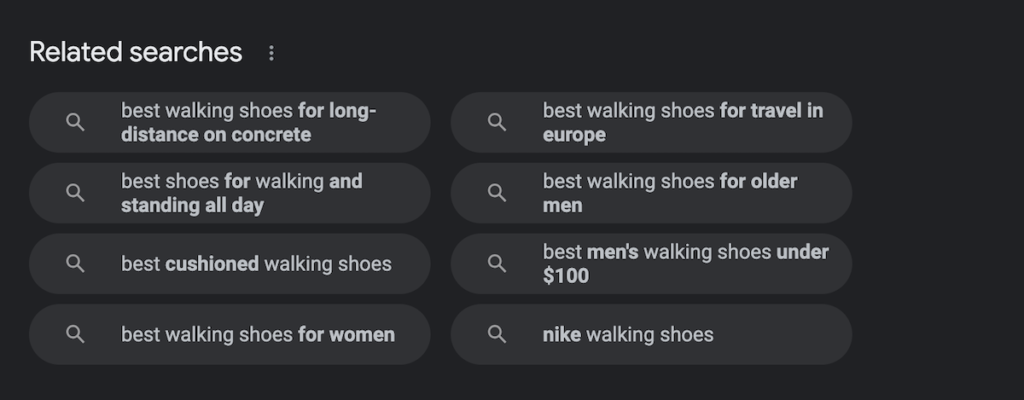This screenshot has height=400, width=1024.
Task: Click the 'Related searches' heading
Action: coord(136,52)
